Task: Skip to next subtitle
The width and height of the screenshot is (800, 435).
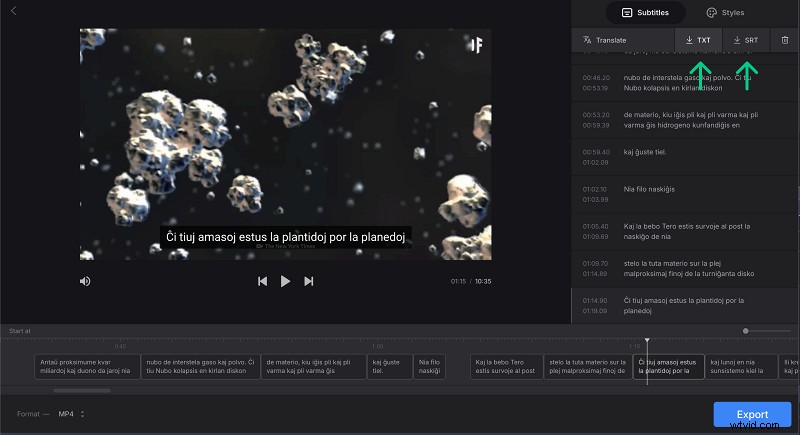Action: click(309, 282)
